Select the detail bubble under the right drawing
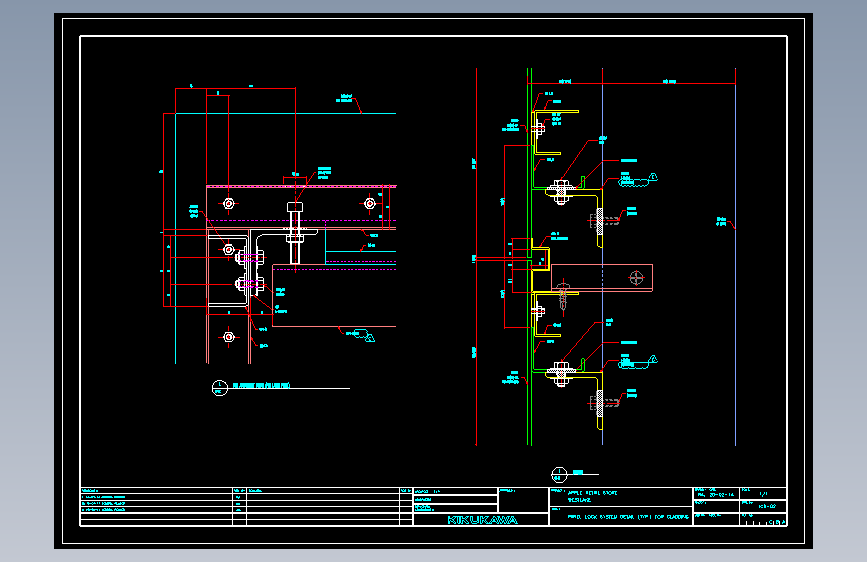Viewport: 867px width, 562px height. (x=559, y=475)
